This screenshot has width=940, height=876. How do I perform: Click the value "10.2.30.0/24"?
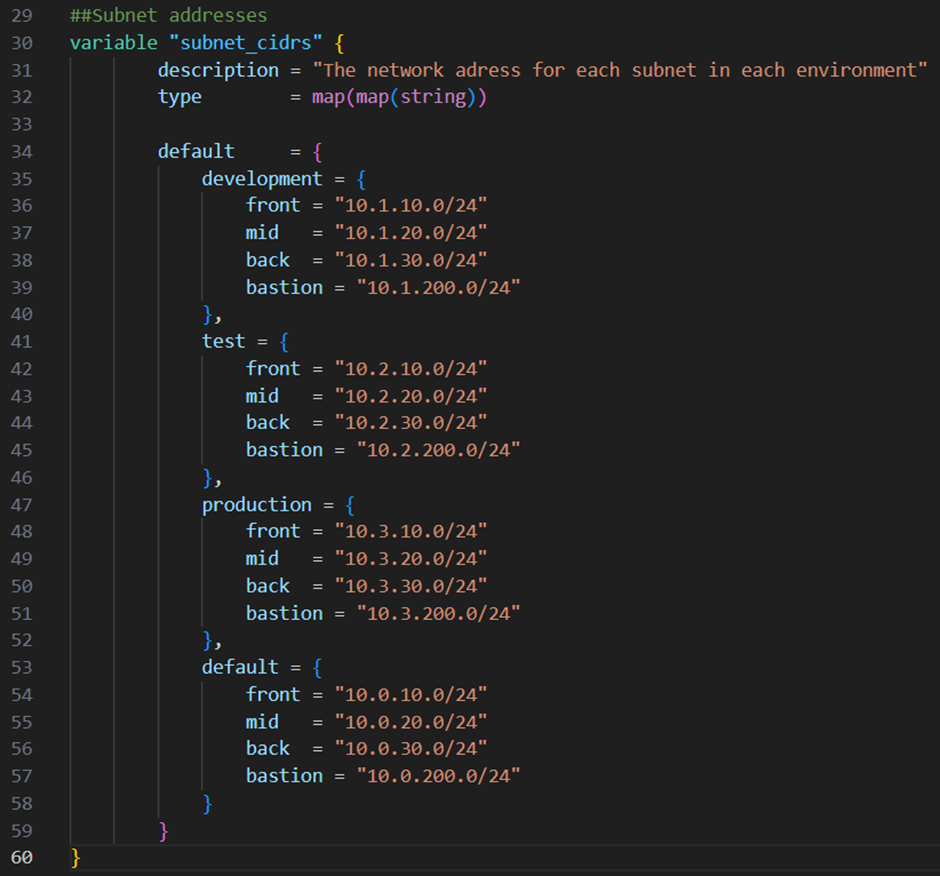[x=411, y=423]
